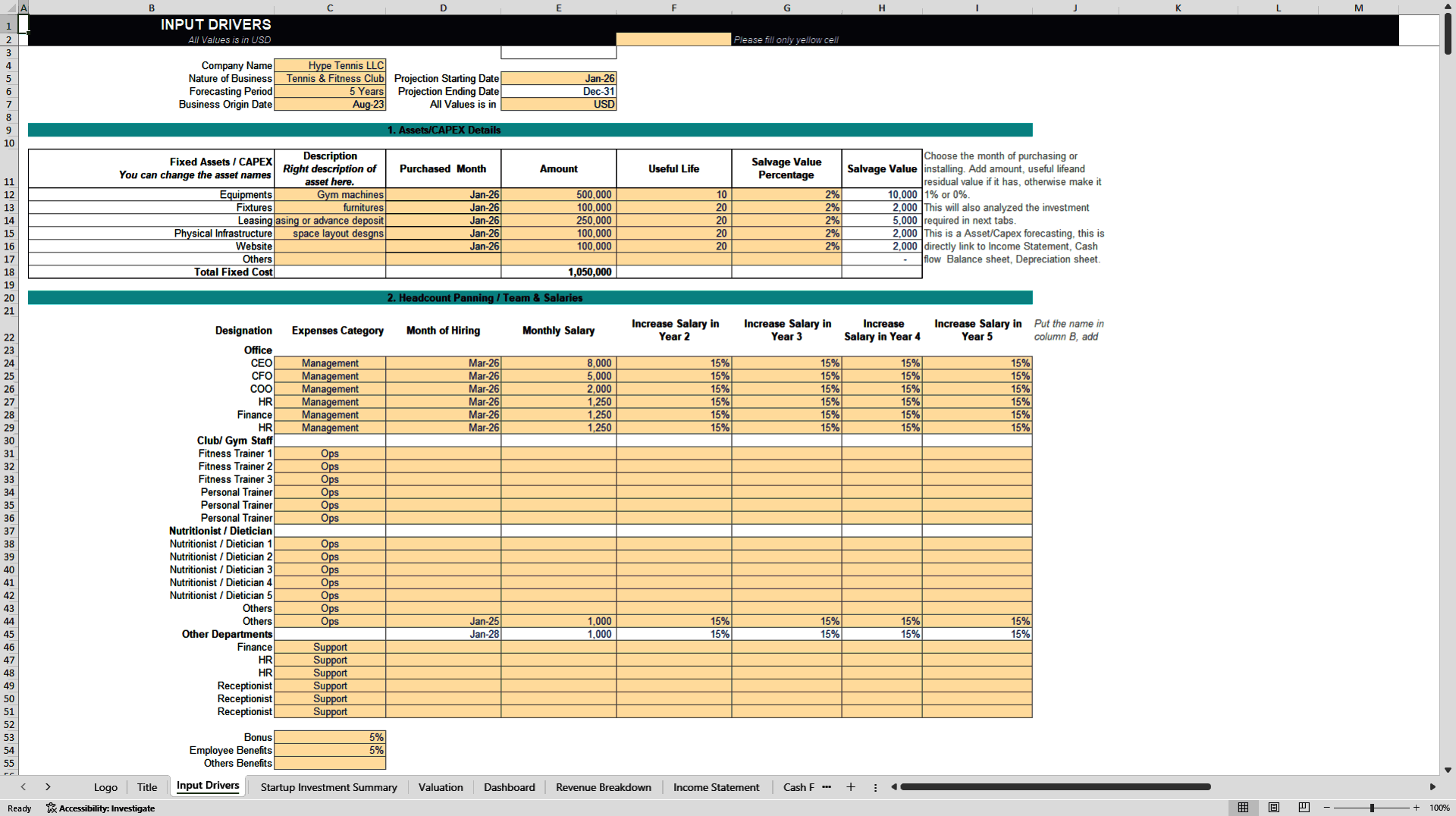Screen dimensions: 1456x816
Task: Switch to the Valuation sheet tab
Action: [441, 787]
